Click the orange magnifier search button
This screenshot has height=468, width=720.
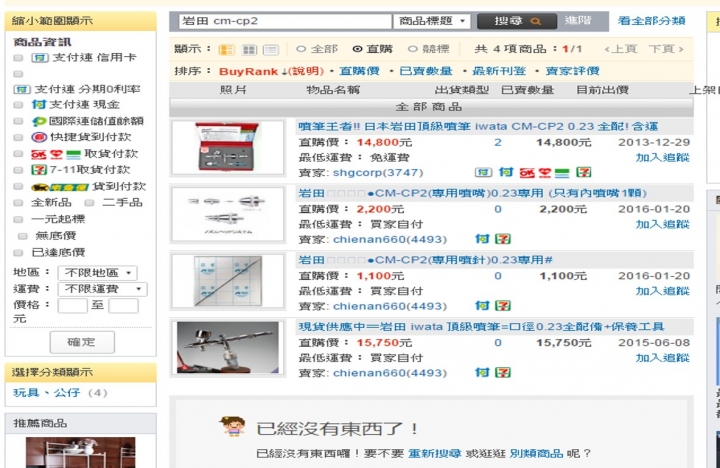tap(517, 21)
